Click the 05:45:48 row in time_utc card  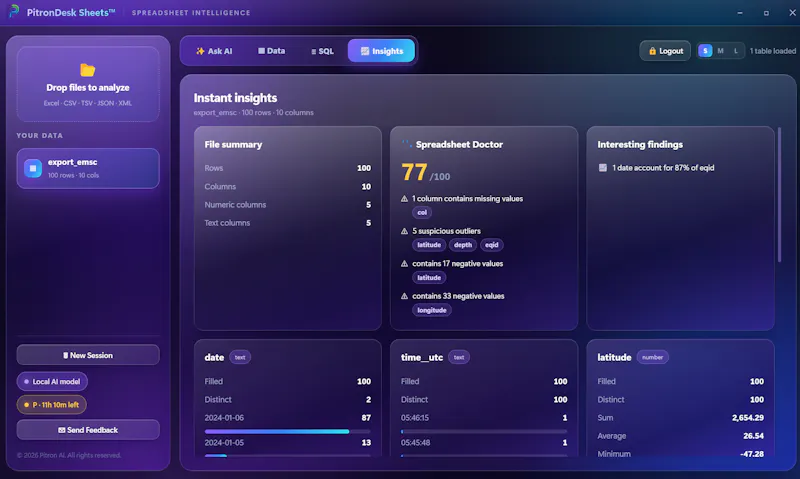pos(484,443)
